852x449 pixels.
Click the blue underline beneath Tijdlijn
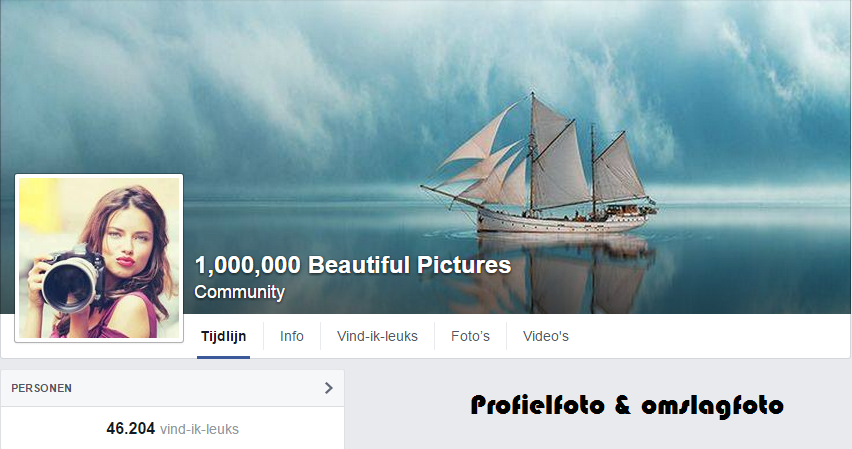(223, 357)
